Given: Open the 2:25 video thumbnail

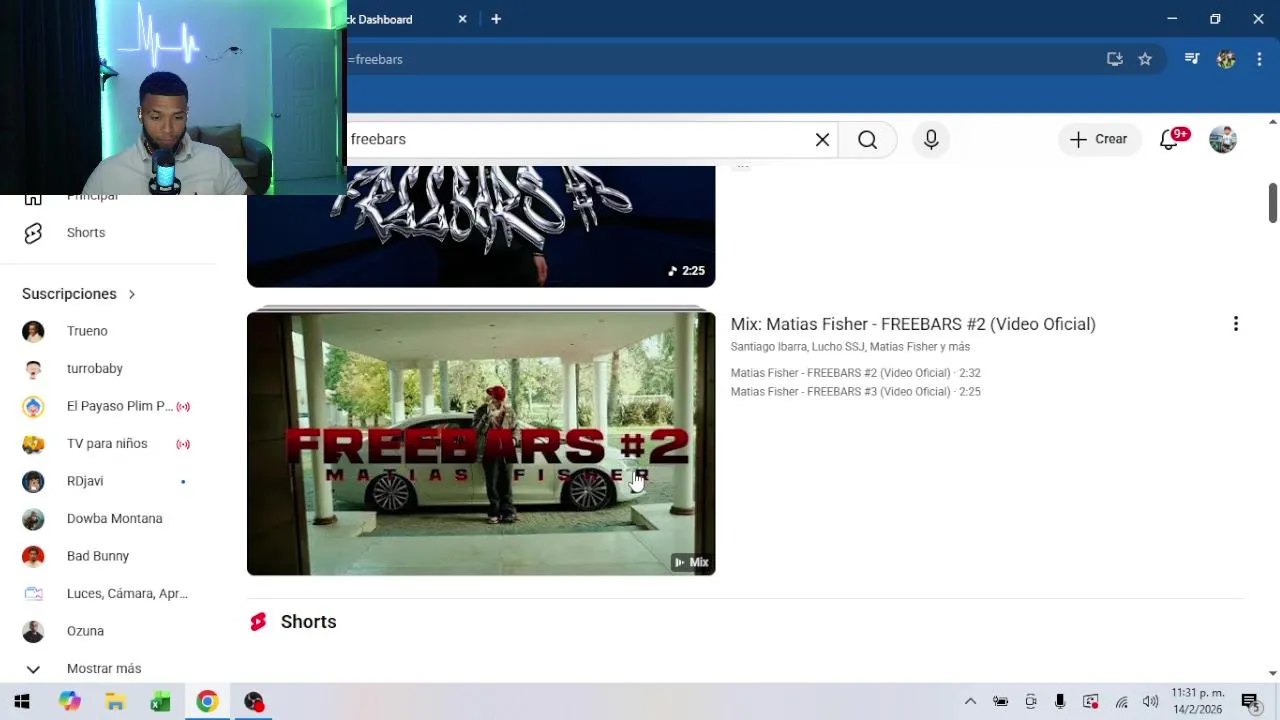Looking at the screenshot, I should click(481, 227).
